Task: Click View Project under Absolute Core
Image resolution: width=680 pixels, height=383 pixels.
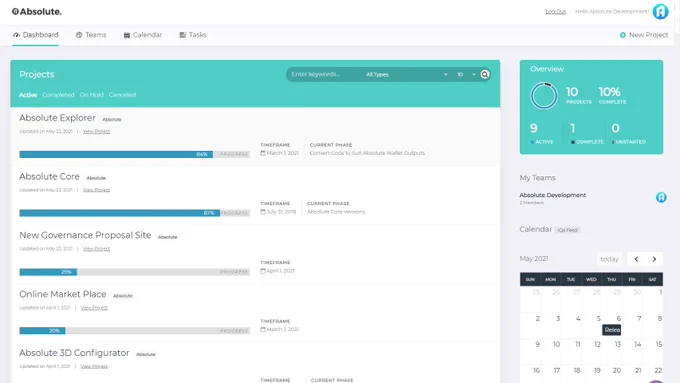Action: (x=96, y=190)
